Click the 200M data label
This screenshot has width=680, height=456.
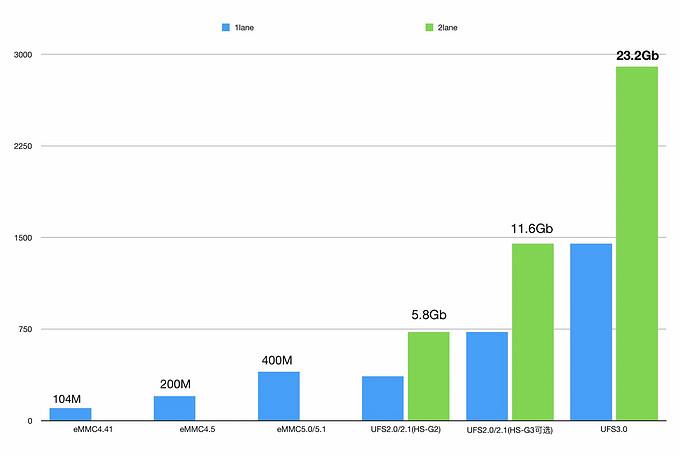click(175, 384)
